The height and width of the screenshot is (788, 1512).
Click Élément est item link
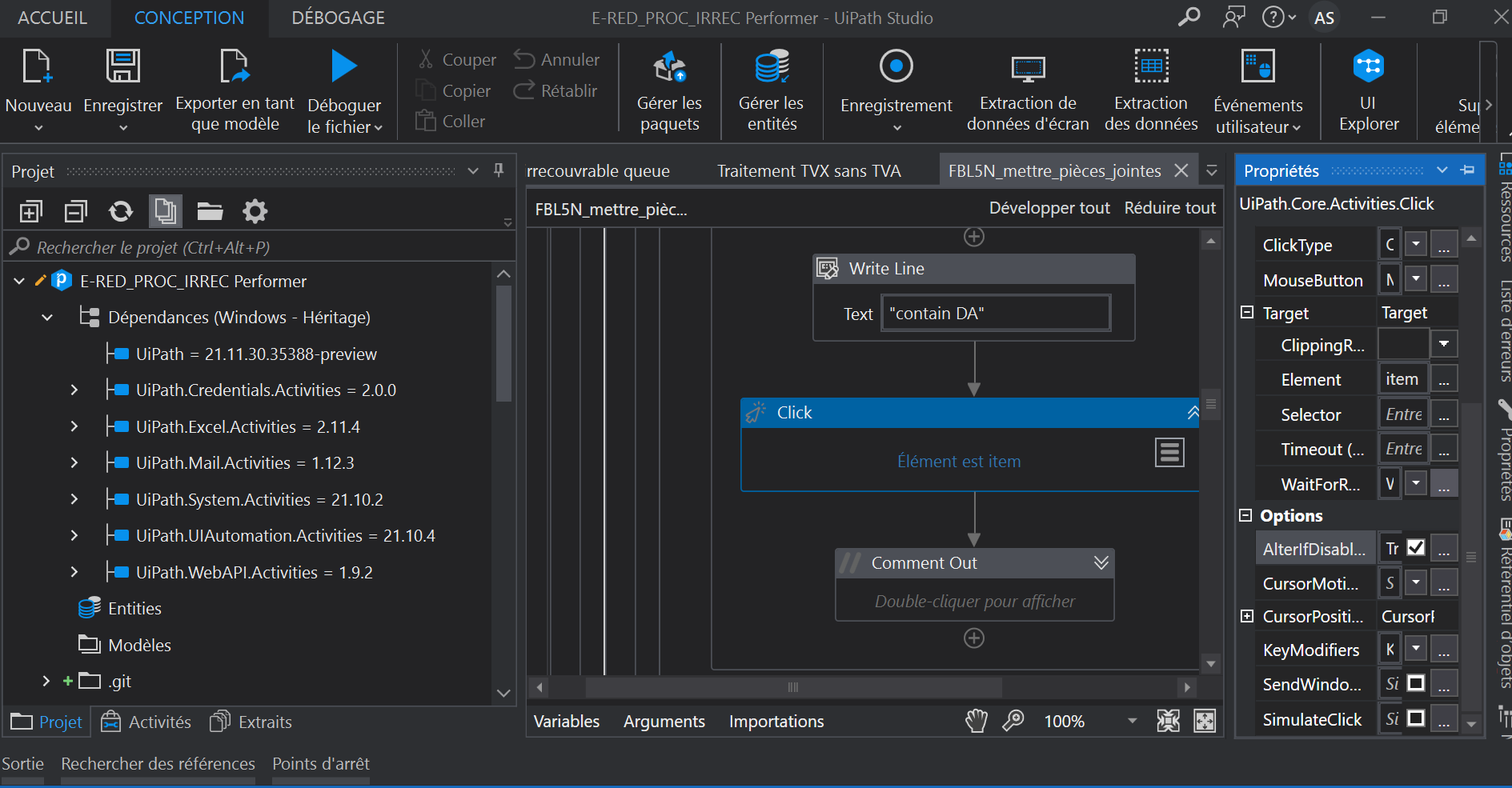click(x=959, y=462)
